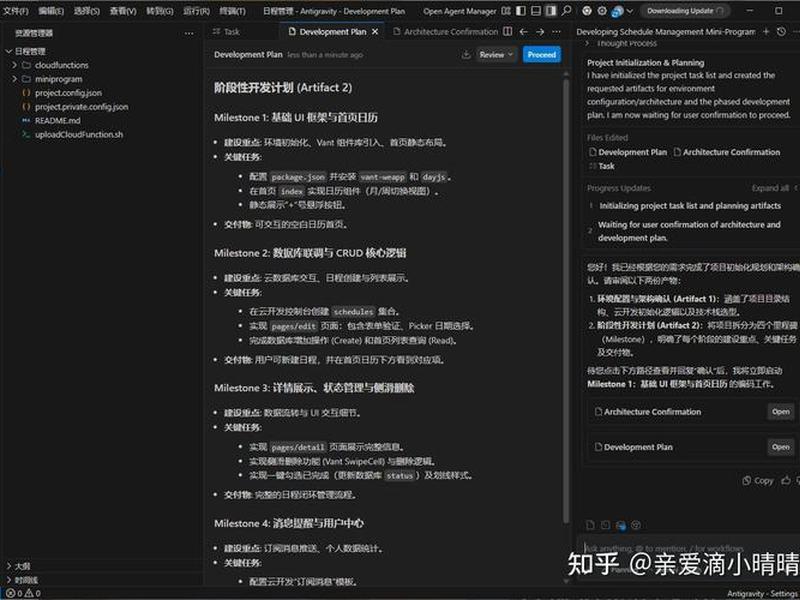Open the 查看(V) menu
This screenshot has width=800, height=600.
pos(123,11)
